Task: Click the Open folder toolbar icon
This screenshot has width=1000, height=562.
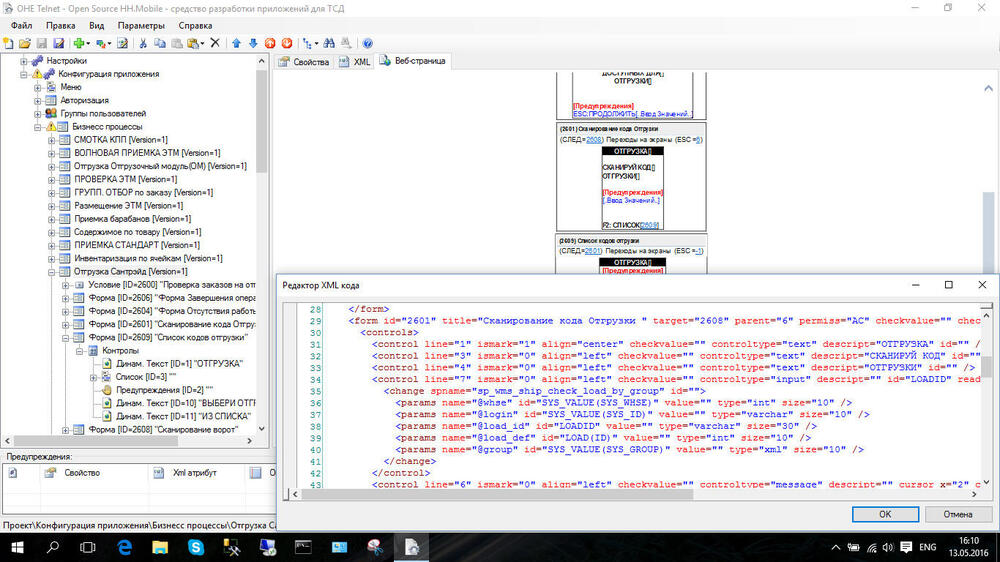Action: tap(25, 43)
